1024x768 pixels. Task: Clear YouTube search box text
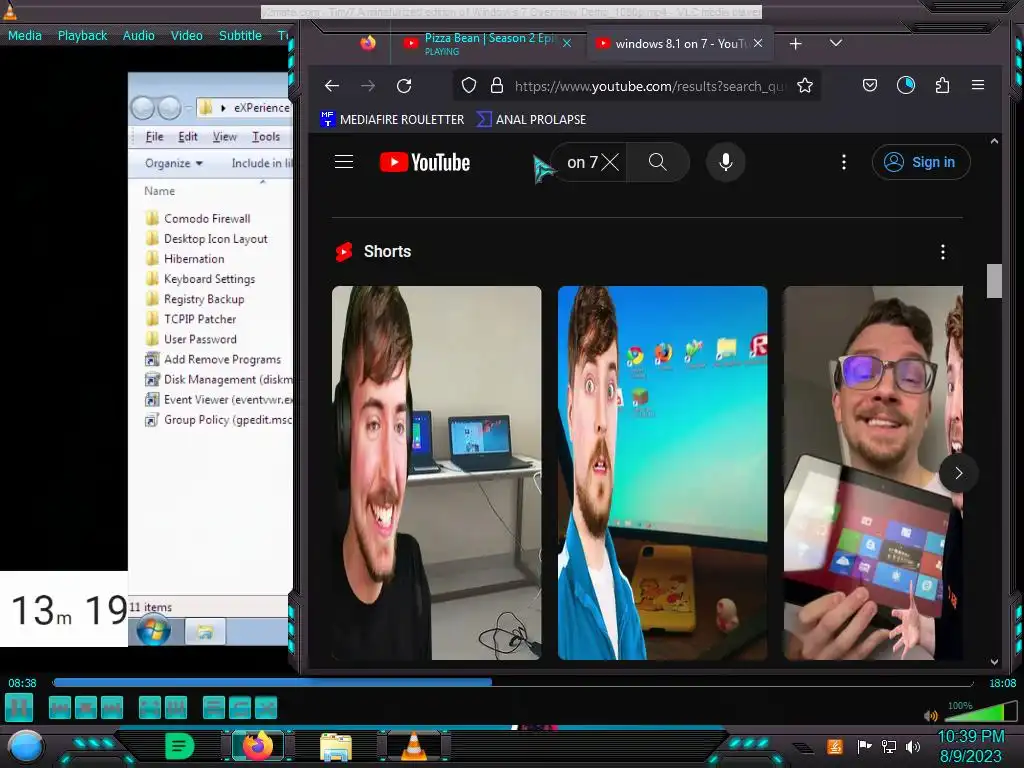pos(610,162)
